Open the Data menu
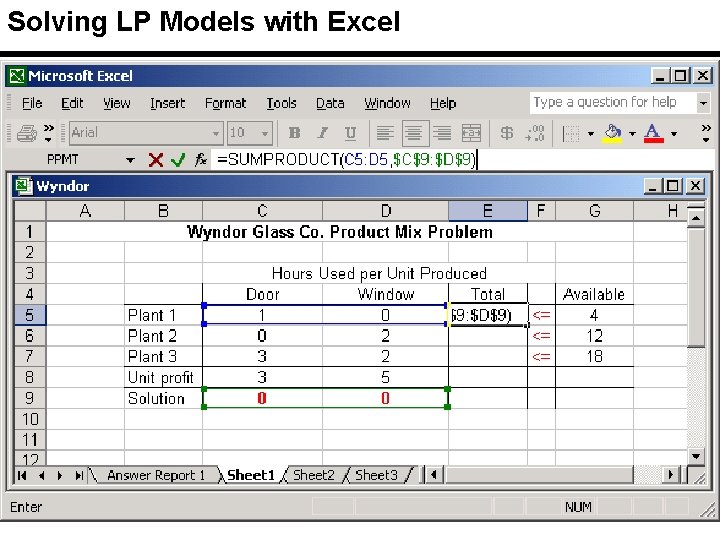 pyautogui.click(x=330, y=103)
